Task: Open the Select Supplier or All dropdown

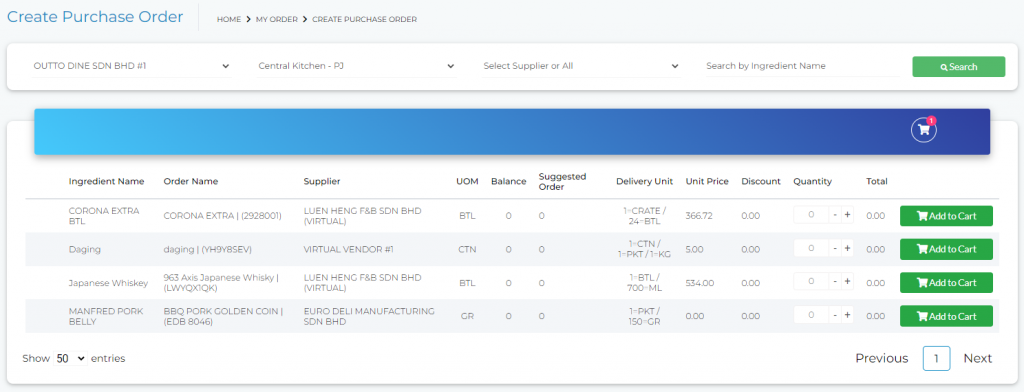Action: click(x=581, y=66)
